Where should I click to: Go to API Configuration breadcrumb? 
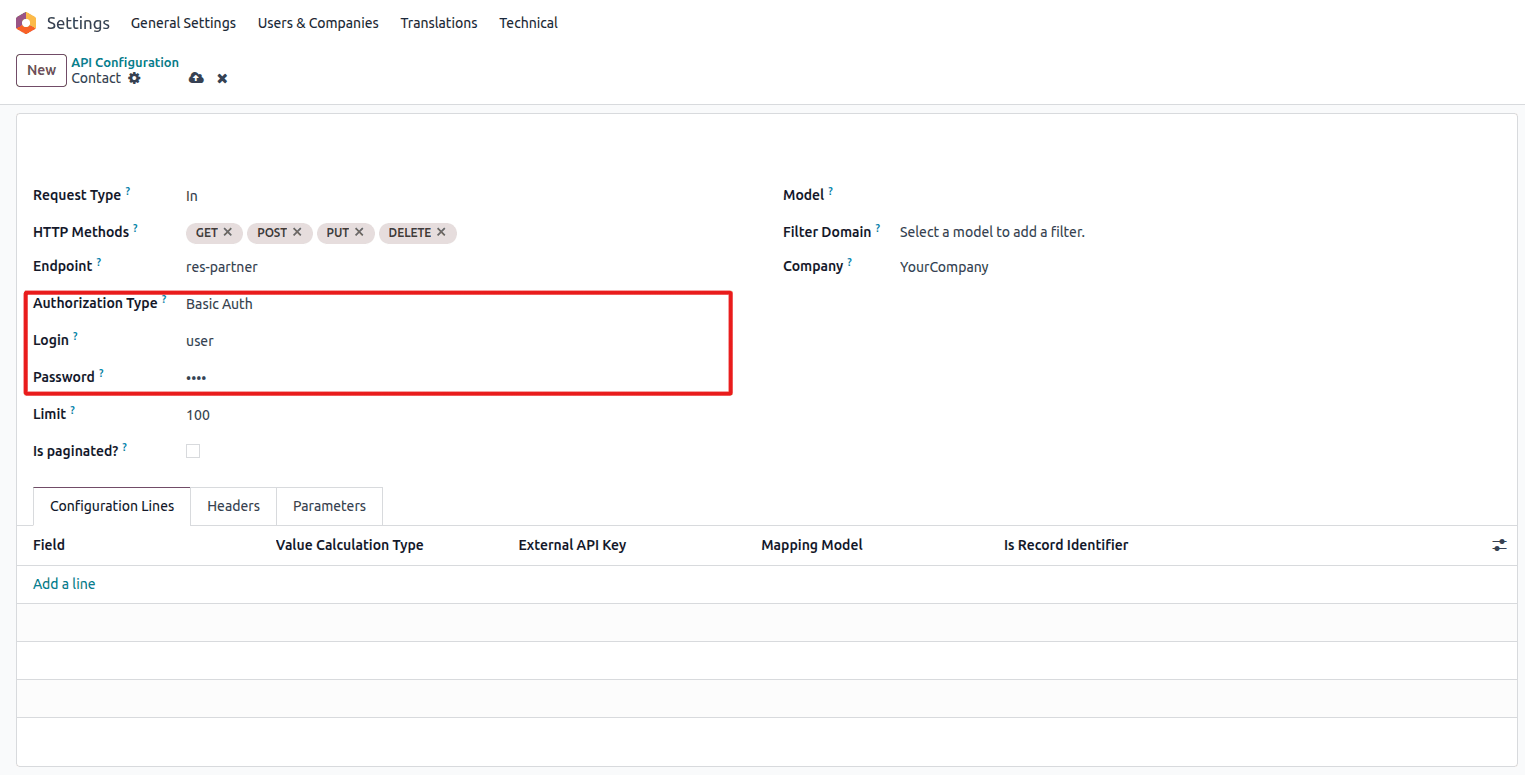click(125, 62)
